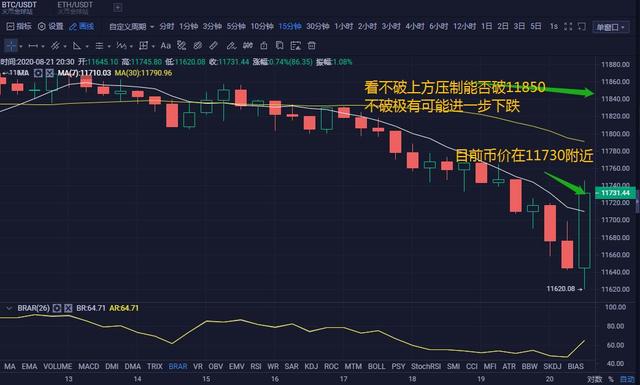Select the 1小时 interval
Viewport: 640px width, 385px height.
[343, 27]
